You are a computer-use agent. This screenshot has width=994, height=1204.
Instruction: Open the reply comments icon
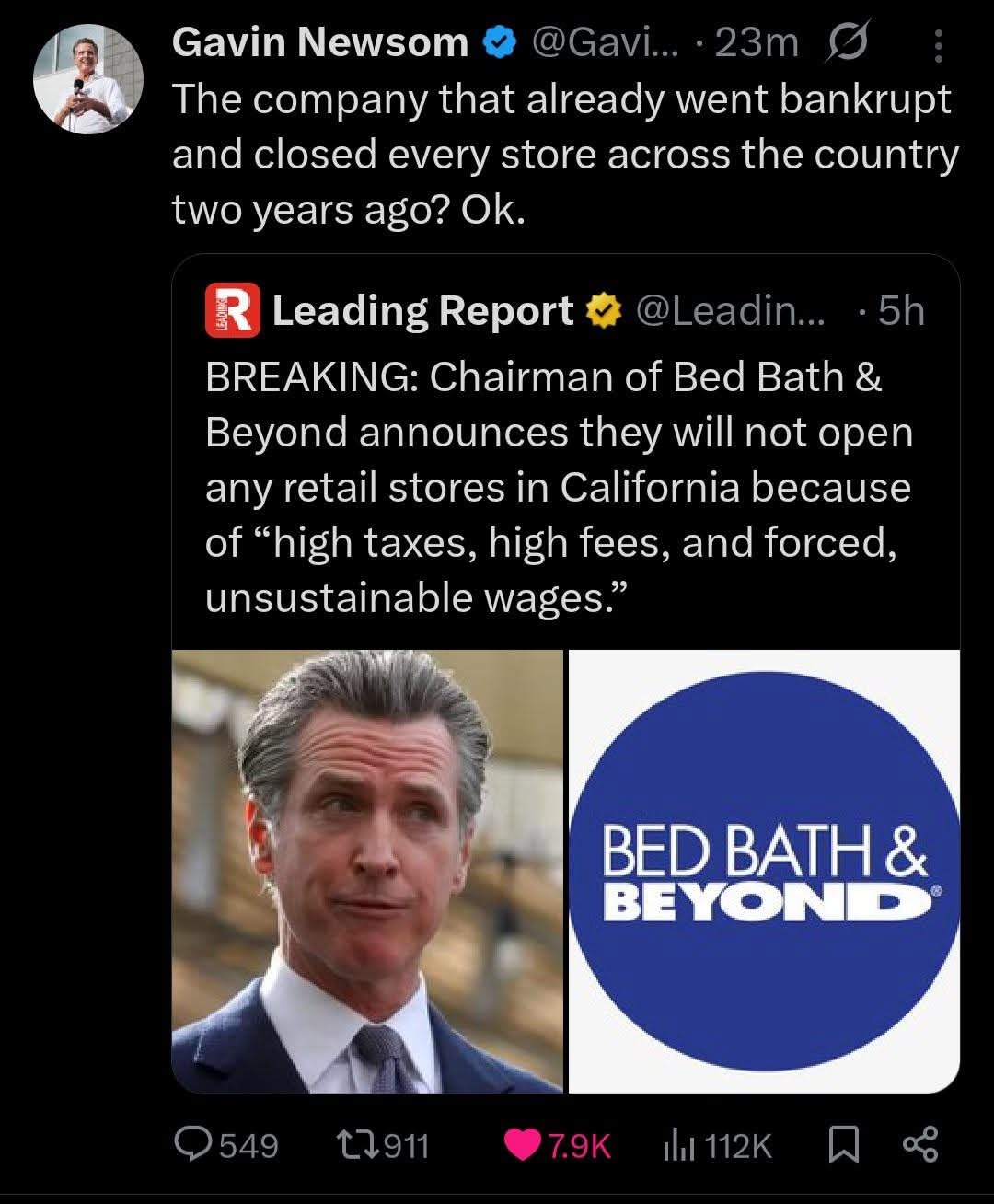click(x=192, y=1144)
